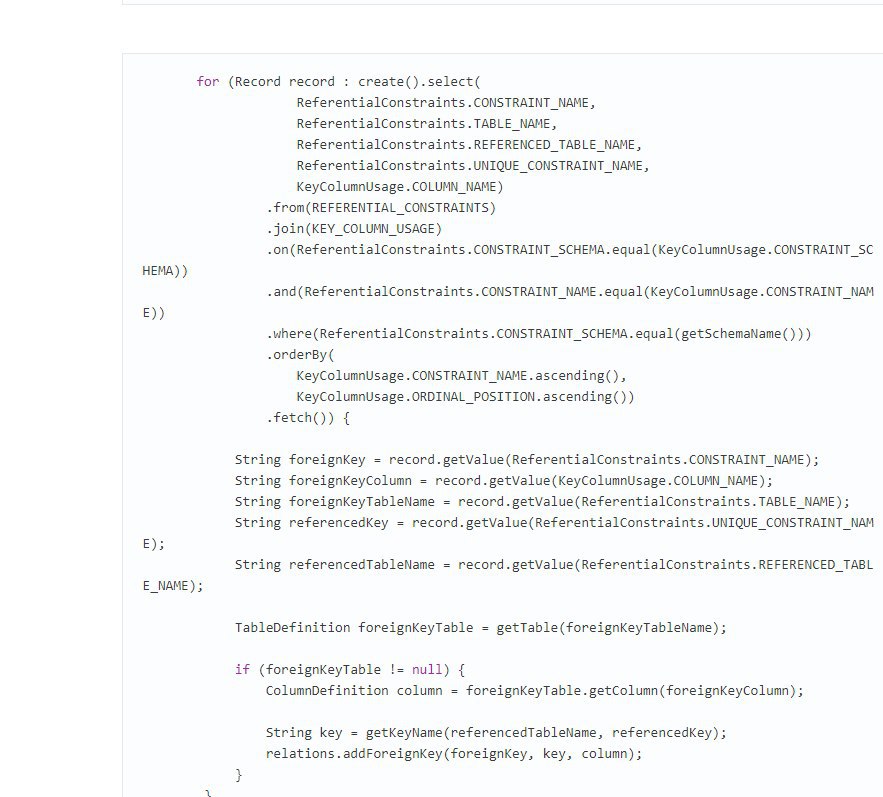Click 'KeyColumnUsage.CONSTRAINT_NAME.ascending(),' line
883x797 pixels.
461,376
